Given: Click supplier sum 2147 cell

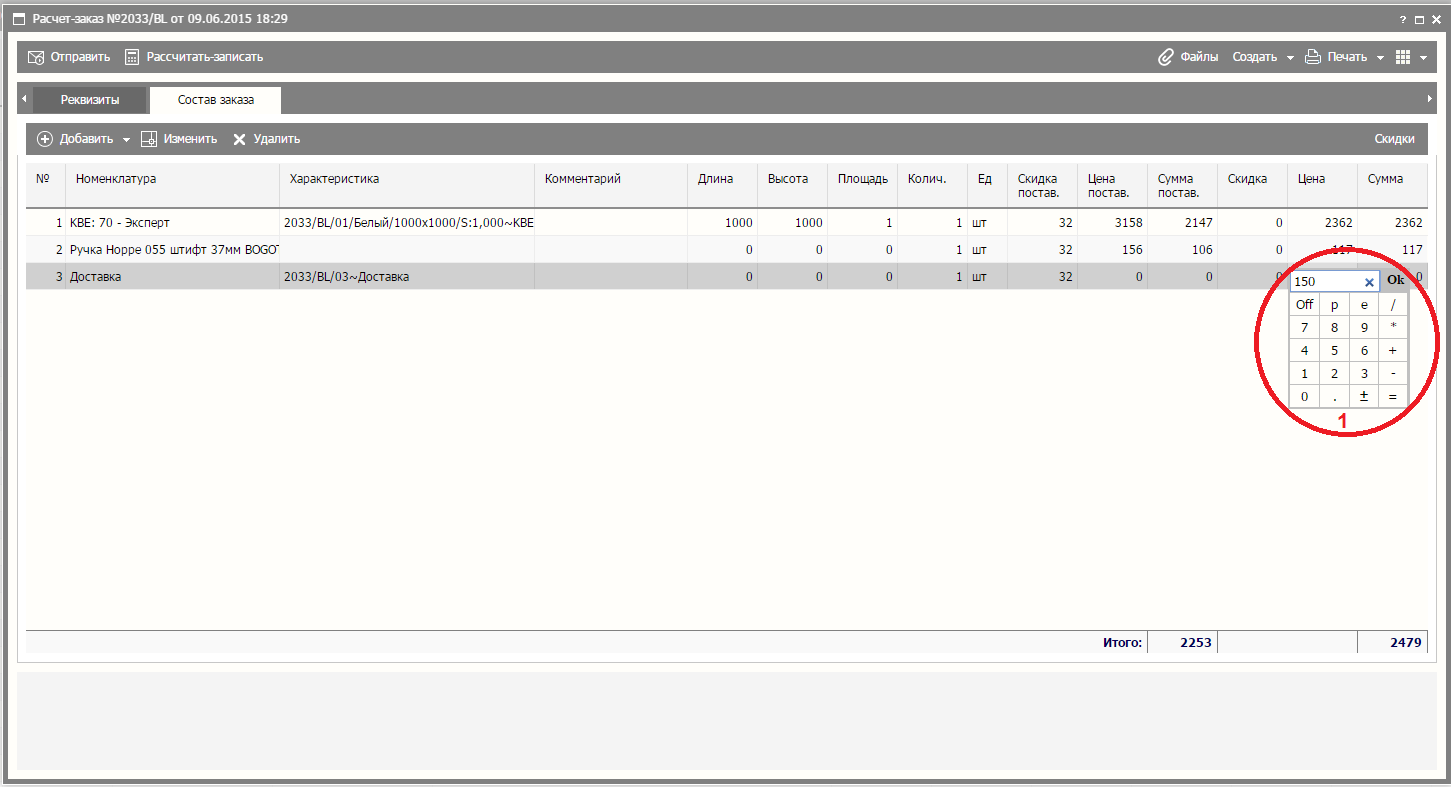Looking at the screenshot, I should (x=1182, y=223).
